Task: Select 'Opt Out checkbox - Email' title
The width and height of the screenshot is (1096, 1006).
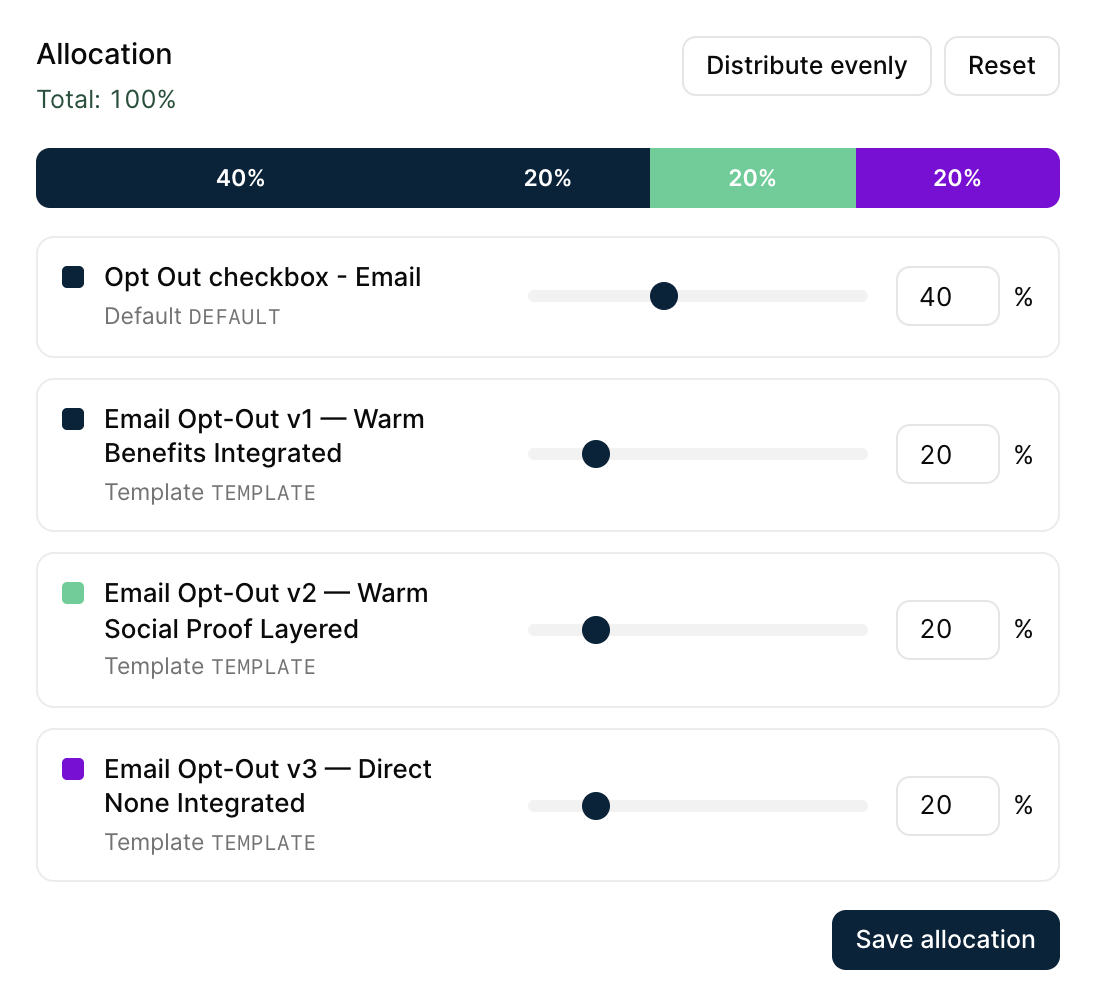Action: tap(263, 278)
